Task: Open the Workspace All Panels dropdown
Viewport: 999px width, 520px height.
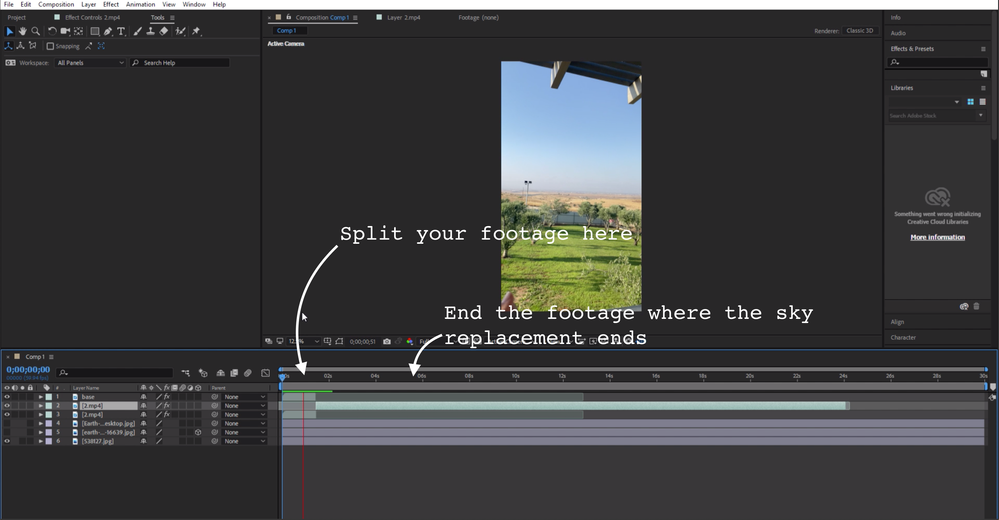Action: (x=90, y=62)
